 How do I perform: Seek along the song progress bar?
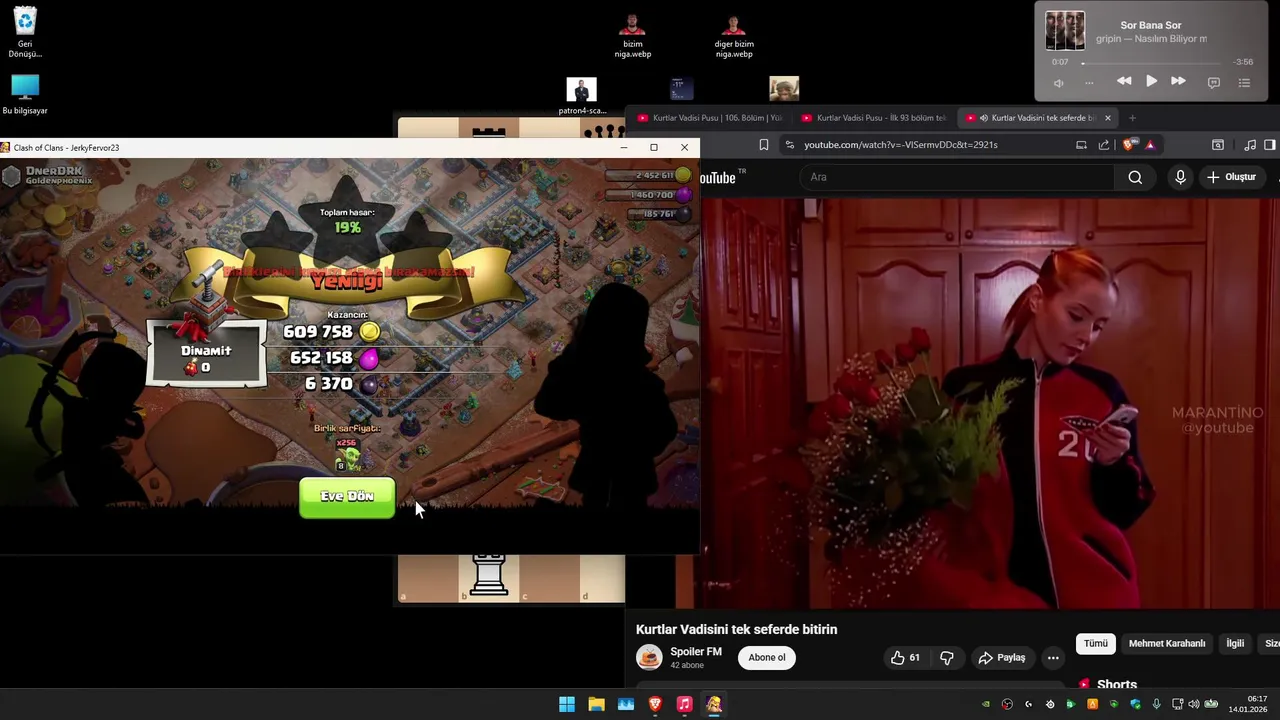tap(1152, 62)
